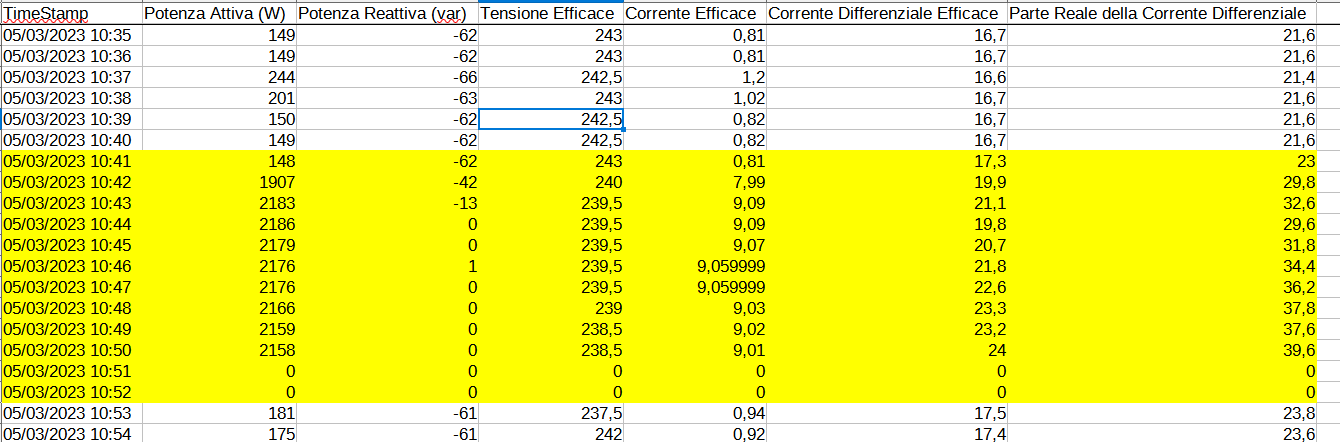This screenshot has height=442, width=1340.
Task: Select the currently active cell at 10:39 voltage
Action: [552, 119]
